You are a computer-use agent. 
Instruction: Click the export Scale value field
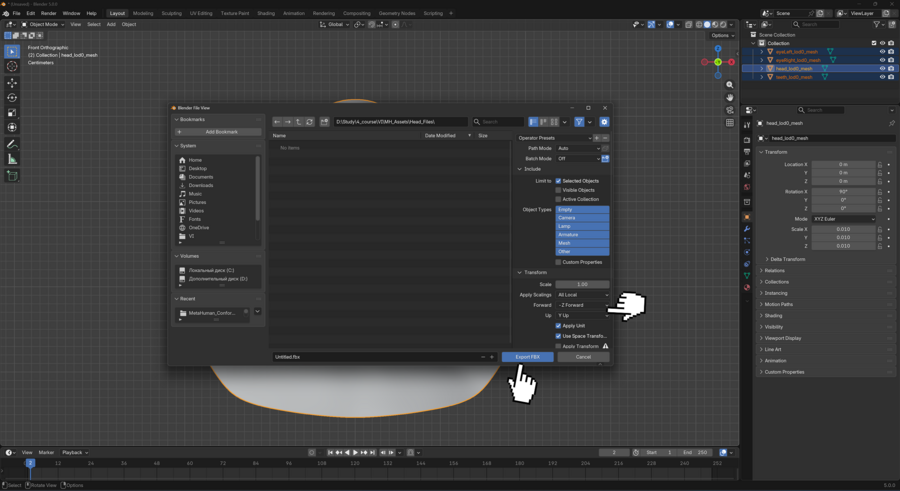582,284
